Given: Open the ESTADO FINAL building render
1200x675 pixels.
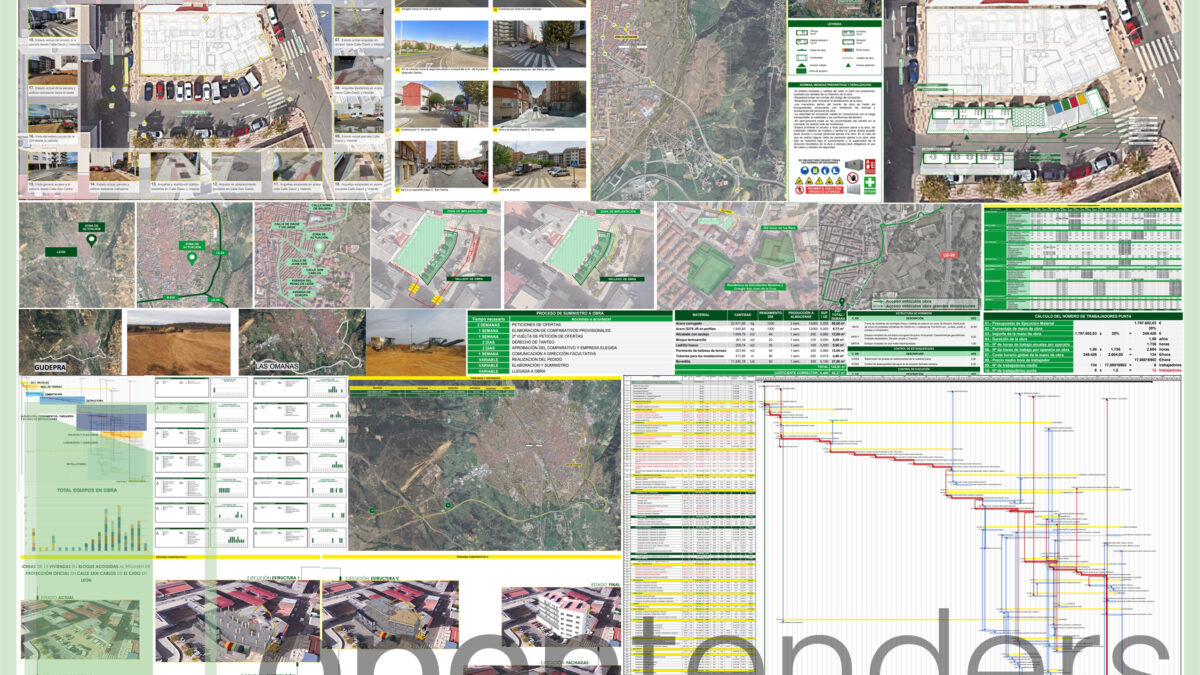Looking at the screenshot, I should [561, 615].
